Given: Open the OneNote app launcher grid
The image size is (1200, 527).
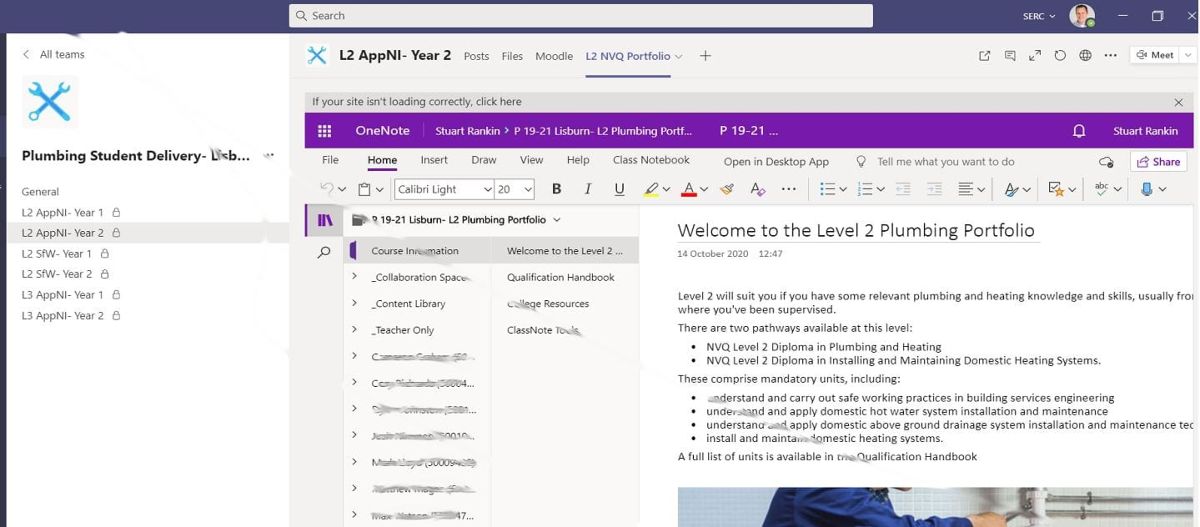Looking at the screenshot, I should coord(324,131).
